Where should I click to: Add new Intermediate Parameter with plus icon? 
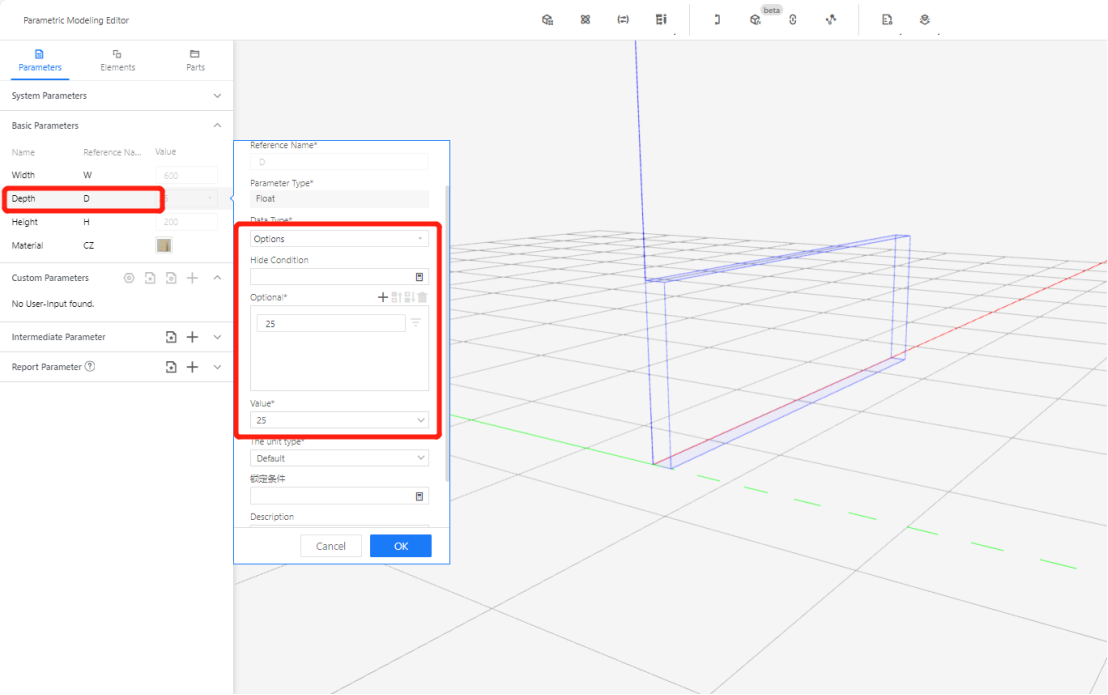click(193, 338)
